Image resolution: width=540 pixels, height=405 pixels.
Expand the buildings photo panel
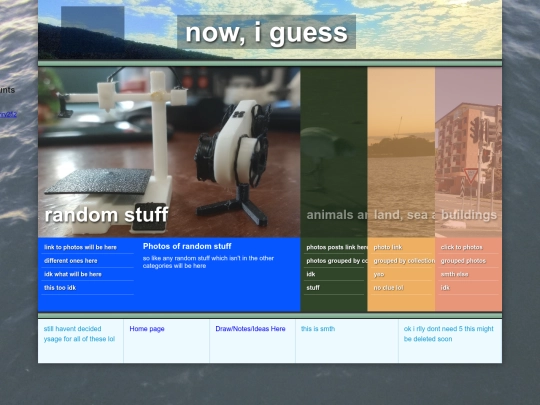(x=468, y=152)
